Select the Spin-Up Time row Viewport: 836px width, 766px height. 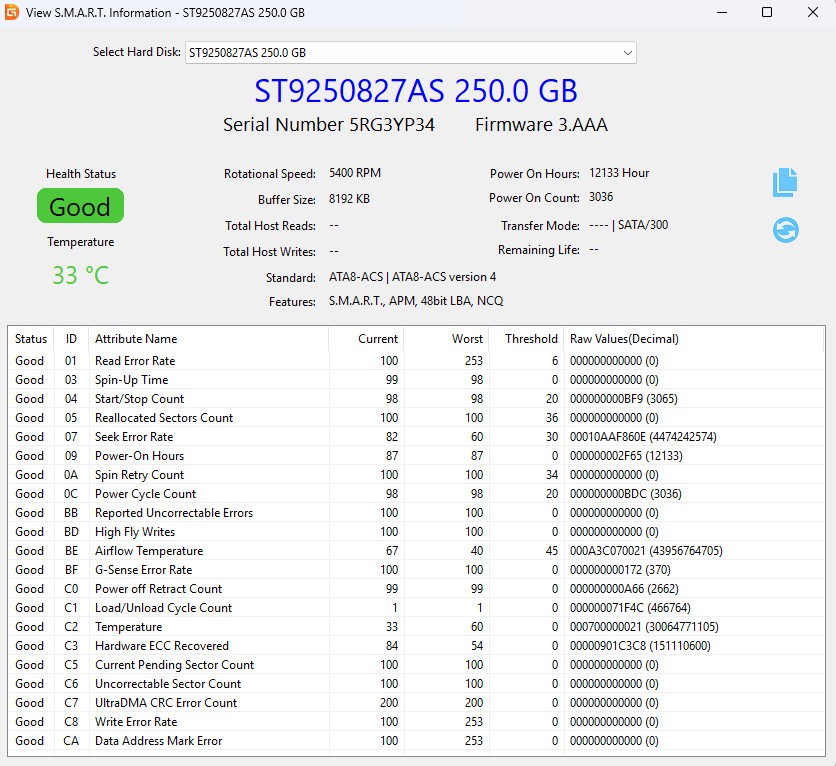click(416, 380)
